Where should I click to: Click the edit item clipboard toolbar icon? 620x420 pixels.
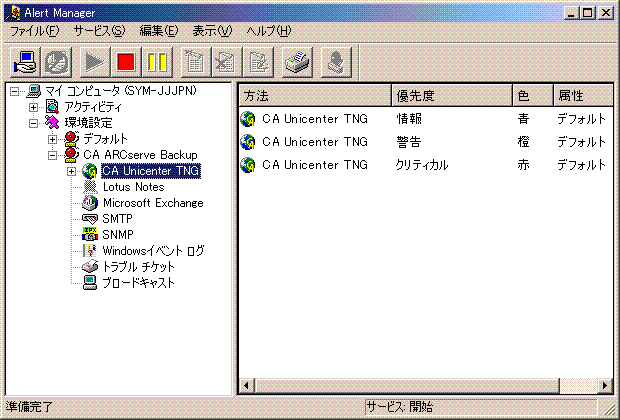(x=258, y=62)
